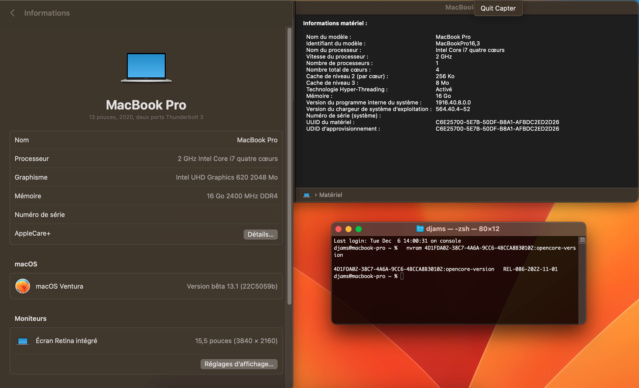Click the AppleCare+ label

(x=33, y=234)
